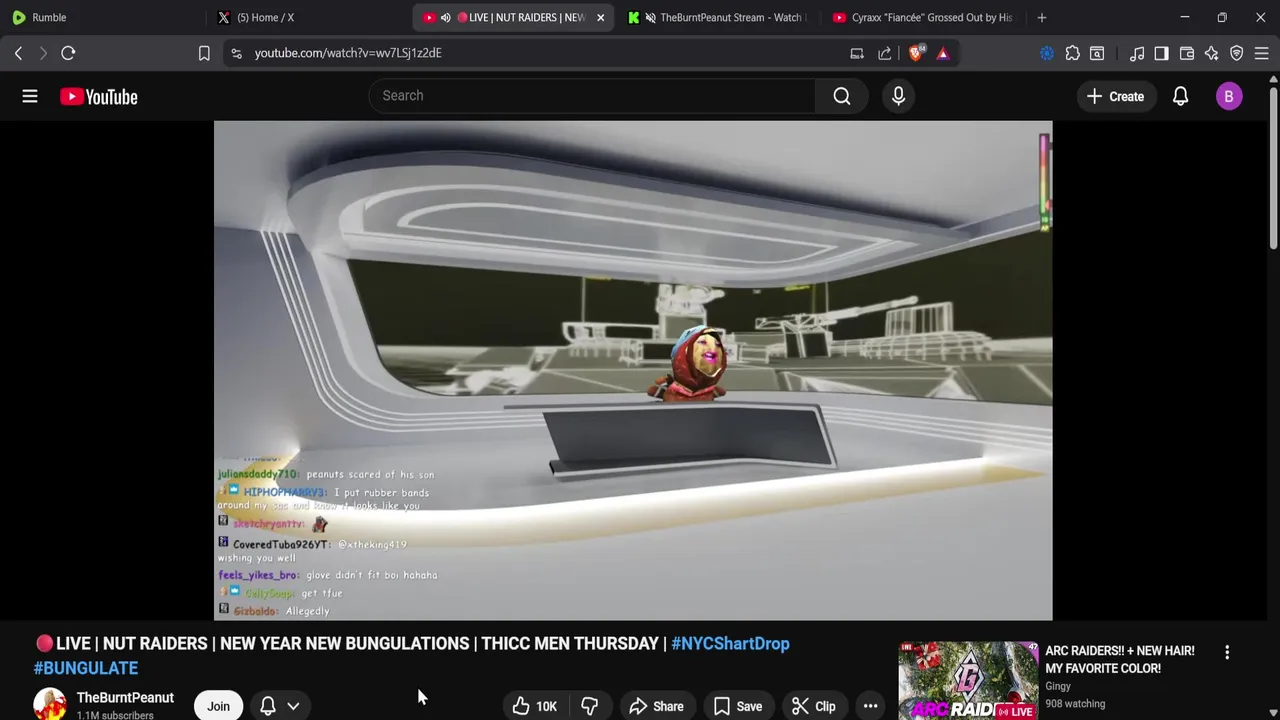Close the LIVE NUT RAIDERS tab
The width and height of the screenshot is (1280, 720).
click(600, 17)
